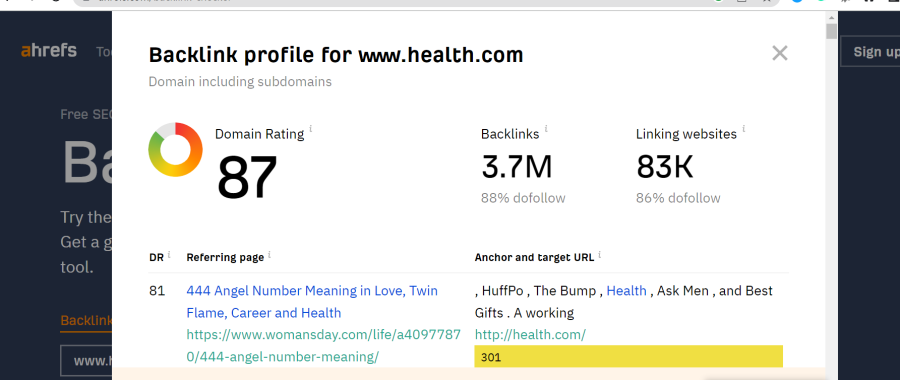Select the 83K linking websites value

point(665,167)
